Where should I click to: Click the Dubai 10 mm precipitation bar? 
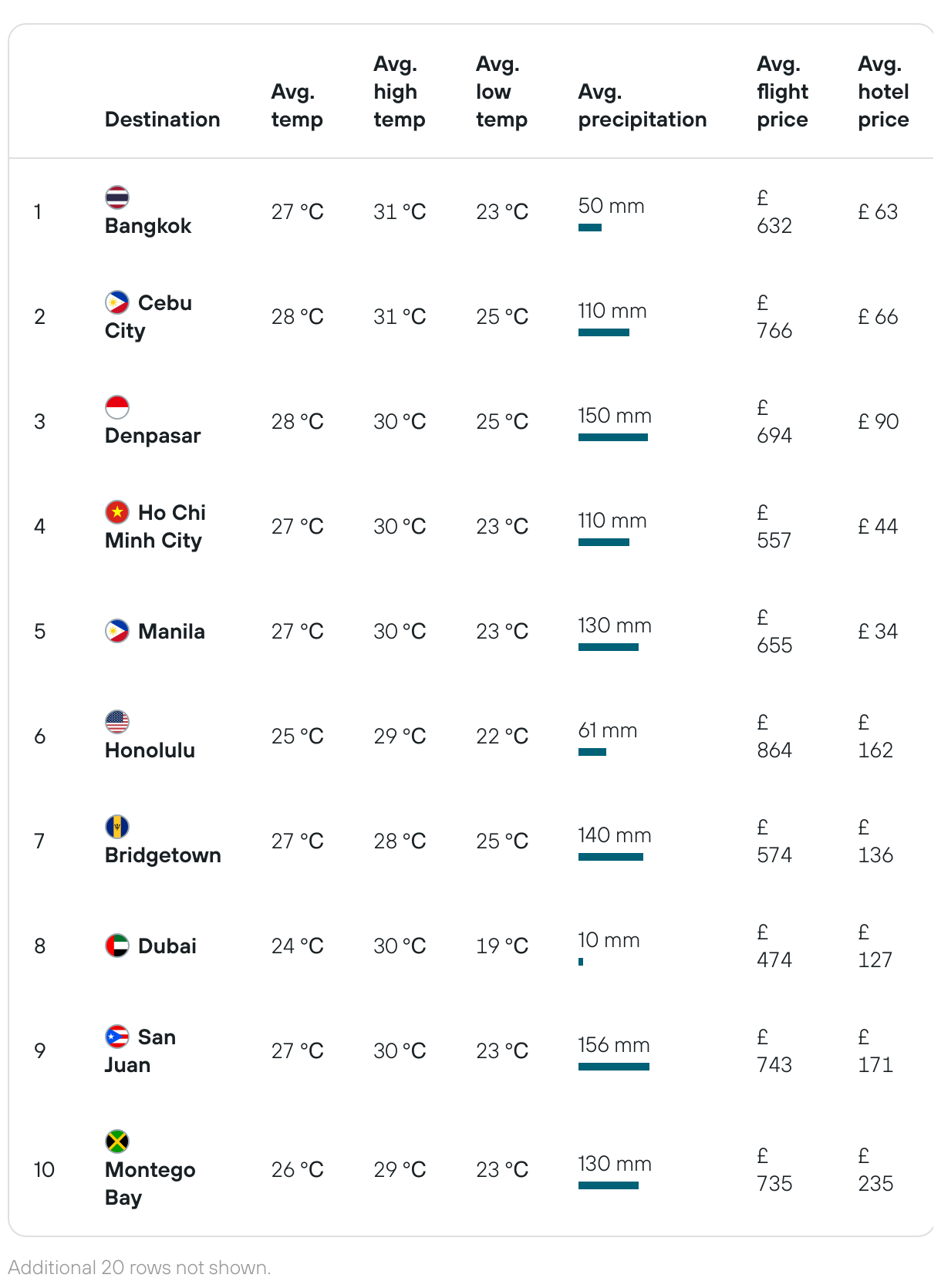pyautogui.click(x=581, y=962)
